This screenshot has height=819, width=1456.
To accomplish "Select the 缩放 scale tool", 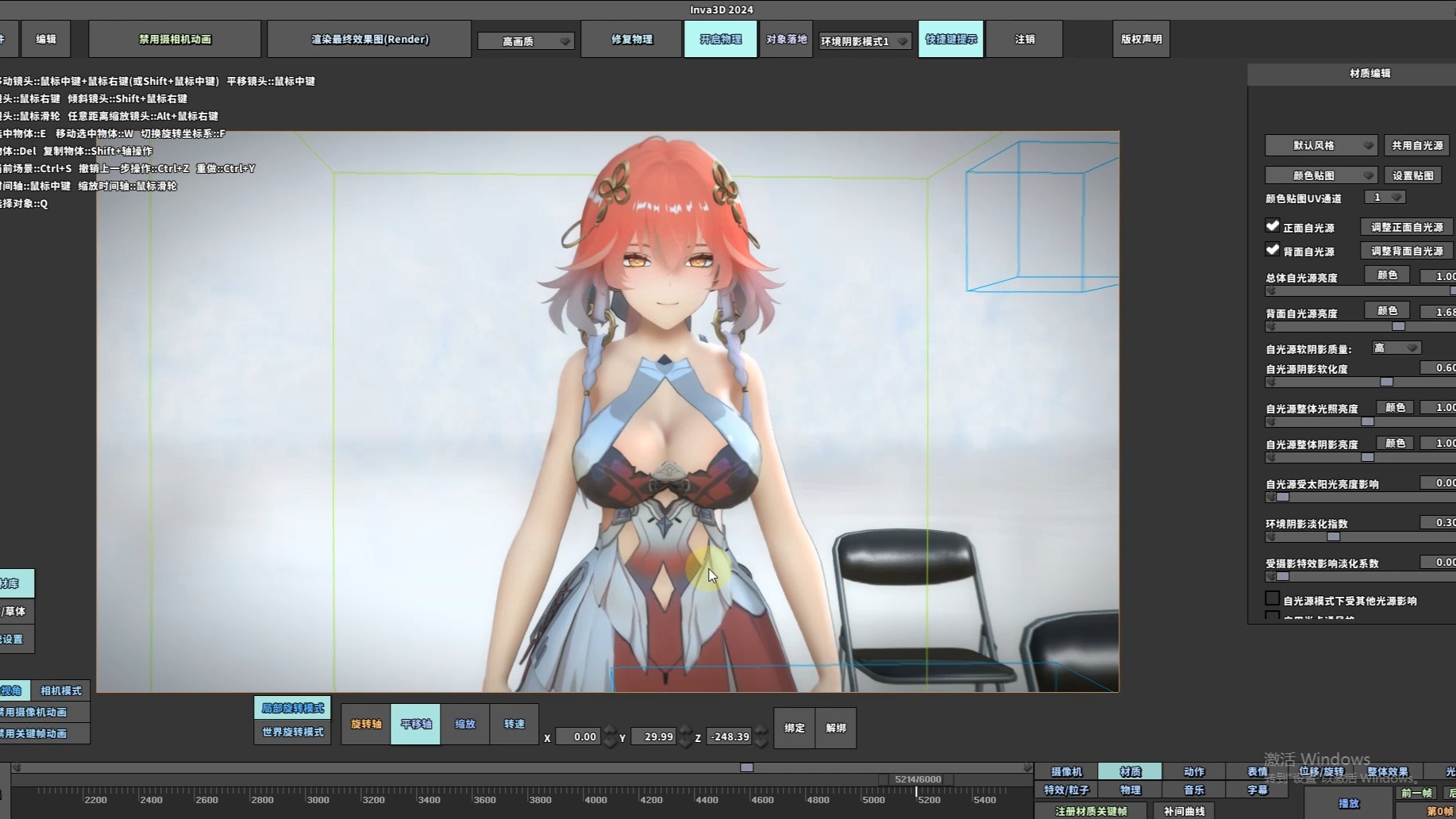I will [465, 724].
